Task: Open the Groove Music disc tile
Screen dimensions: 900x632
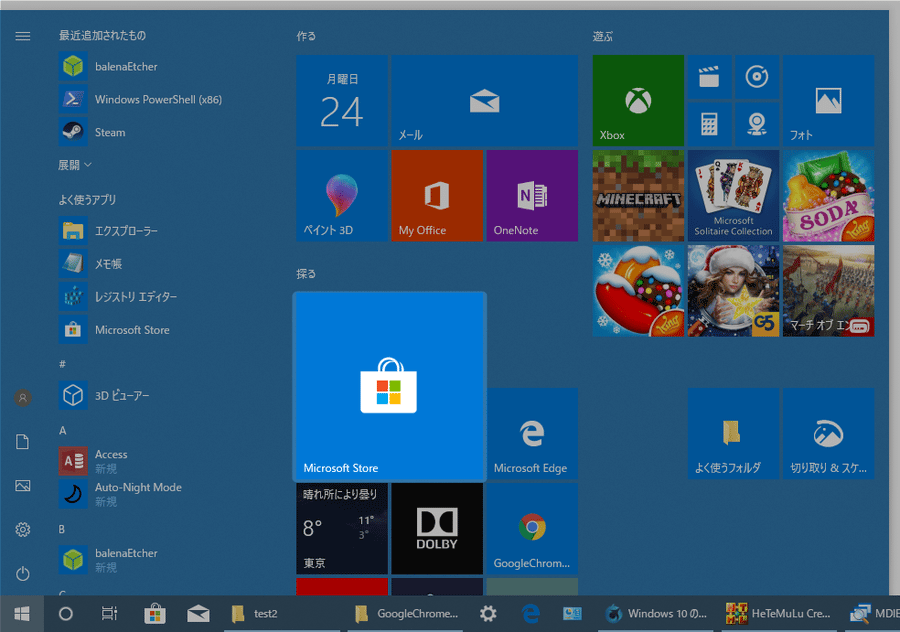Action: (x=757, y=76)
